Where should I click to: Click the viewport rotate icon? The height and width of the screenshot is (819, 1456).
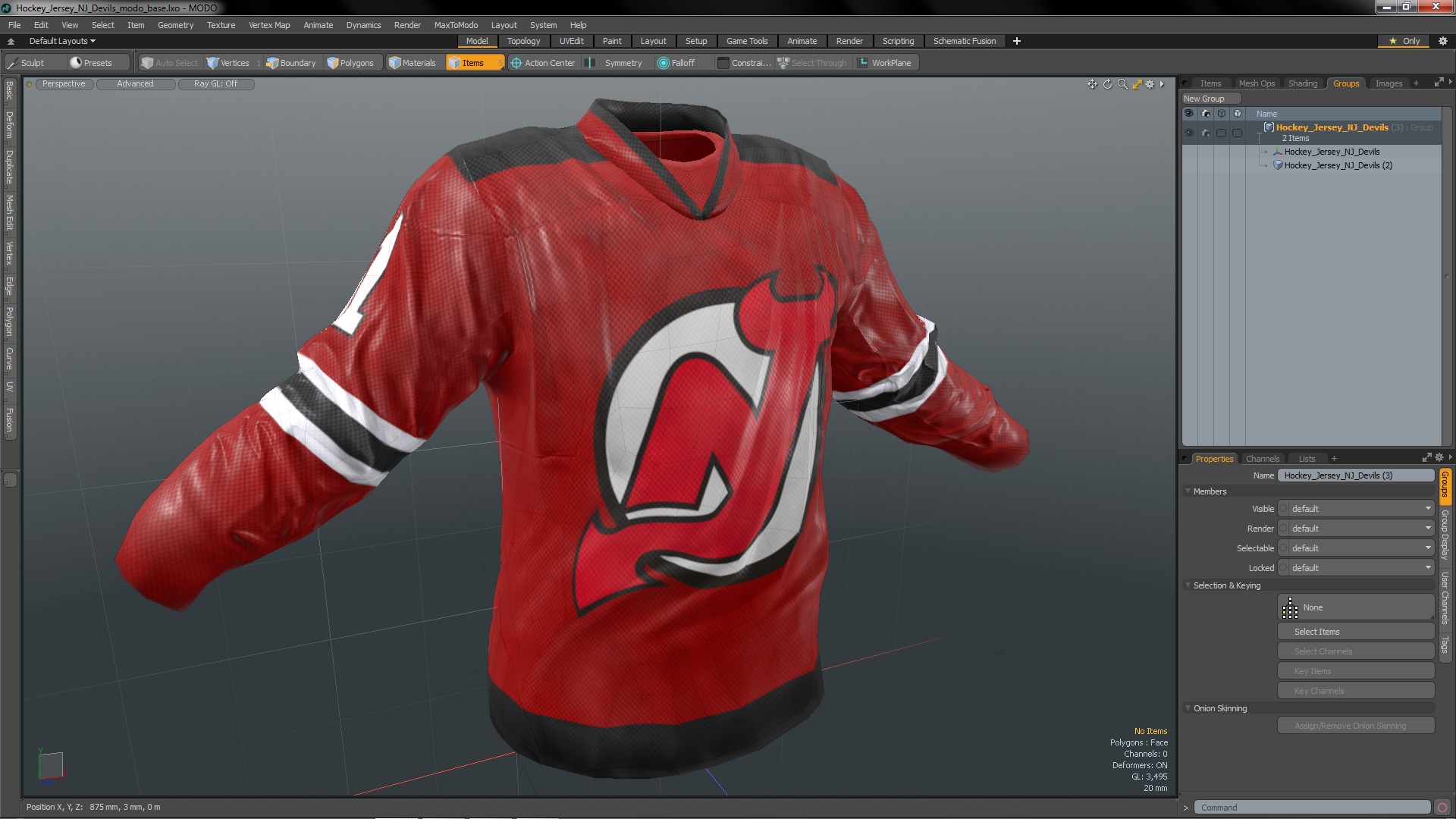[x=1107, y=84]
